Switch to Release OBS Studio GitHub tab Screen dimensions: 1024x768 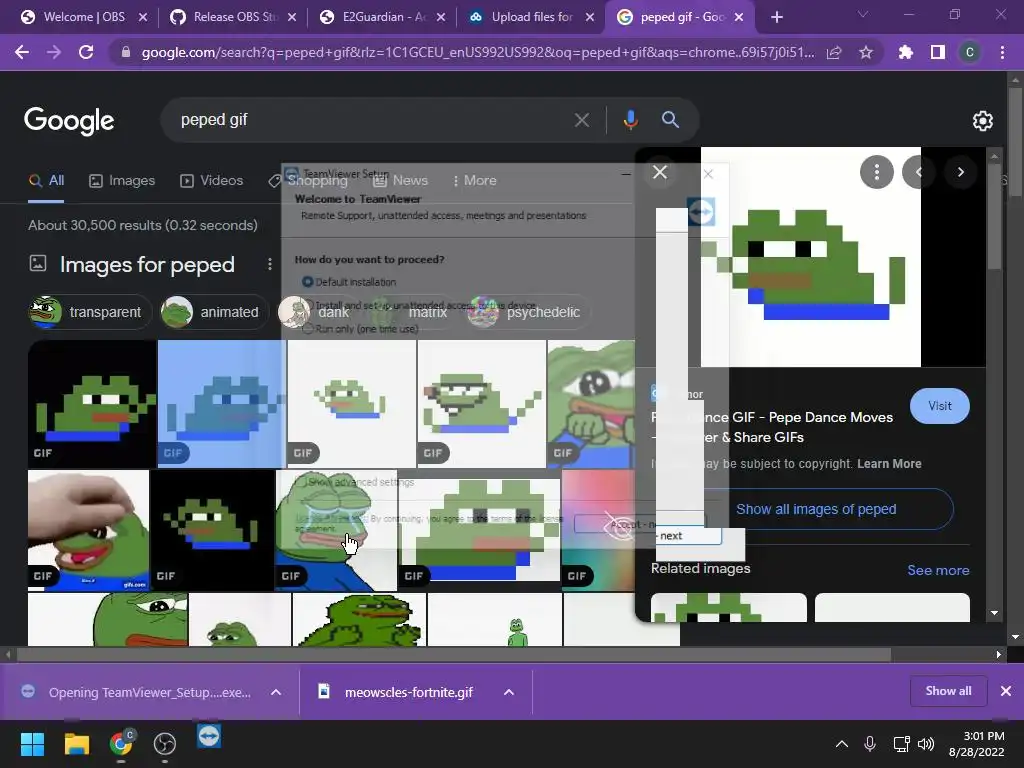(232, 17)
